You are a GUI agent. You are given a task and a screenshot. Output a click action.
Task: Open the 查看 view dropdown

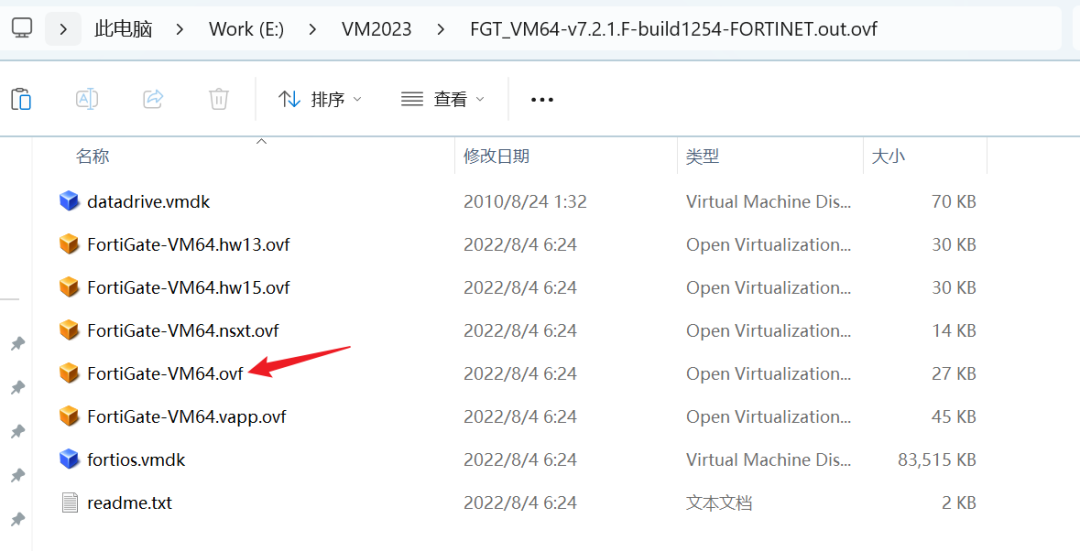point(443,99)
